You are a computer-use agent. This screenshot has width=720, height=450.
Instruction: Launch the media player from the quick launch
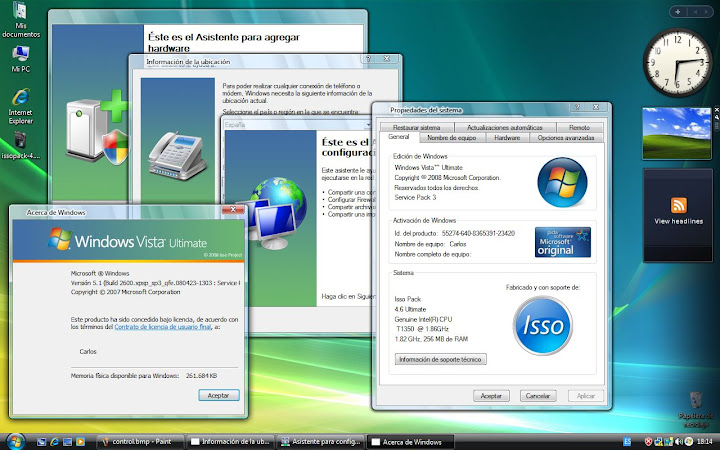pyautogui.click(x=80, y=442)
